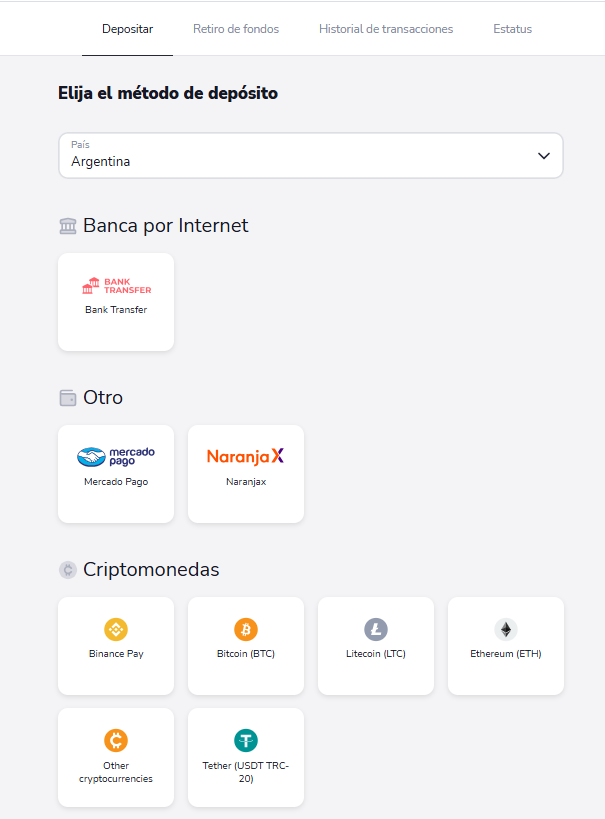Open the Estatus tab
Viewport: 605px width, 819px height.
click(x=512, y=29)
